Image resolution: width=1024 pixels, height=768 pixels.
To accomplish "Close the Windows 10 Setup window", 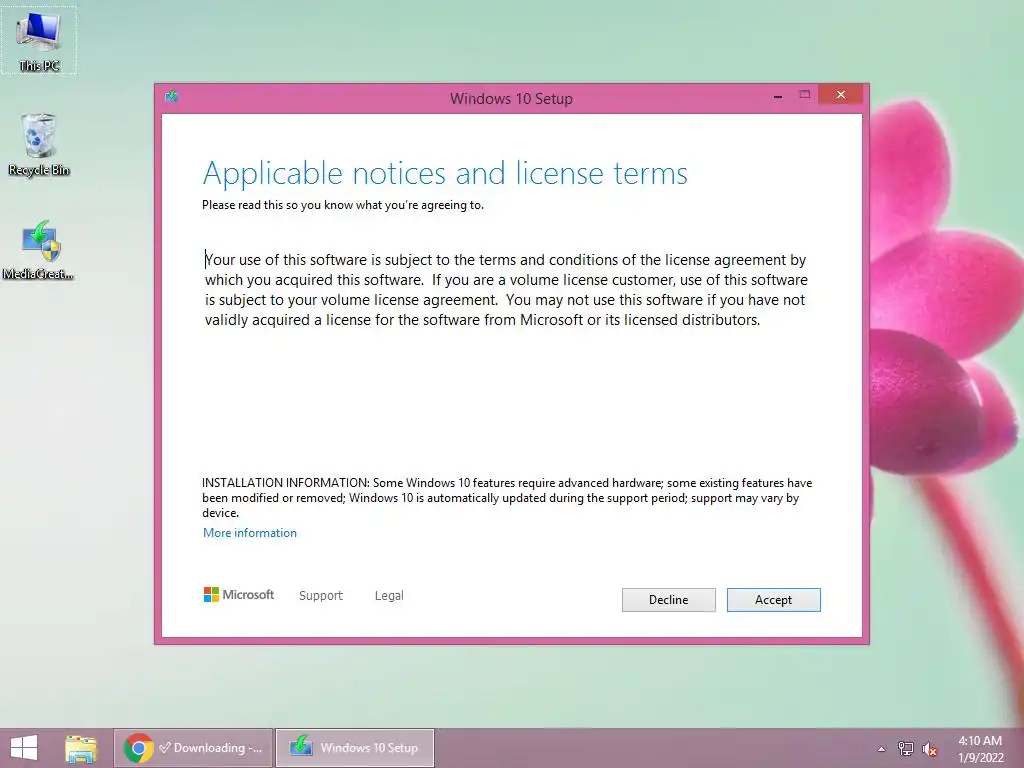I will click(840, 95).
